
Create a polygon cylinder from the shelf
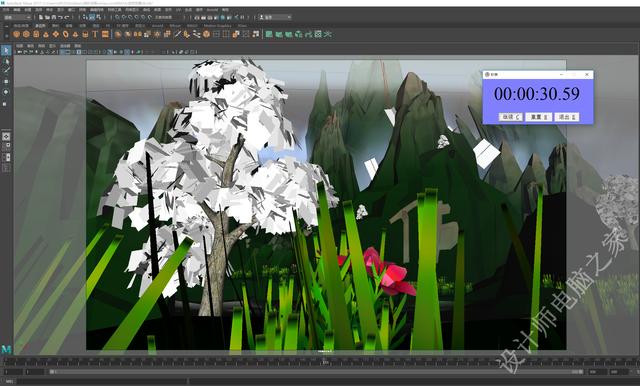(36, 35)
